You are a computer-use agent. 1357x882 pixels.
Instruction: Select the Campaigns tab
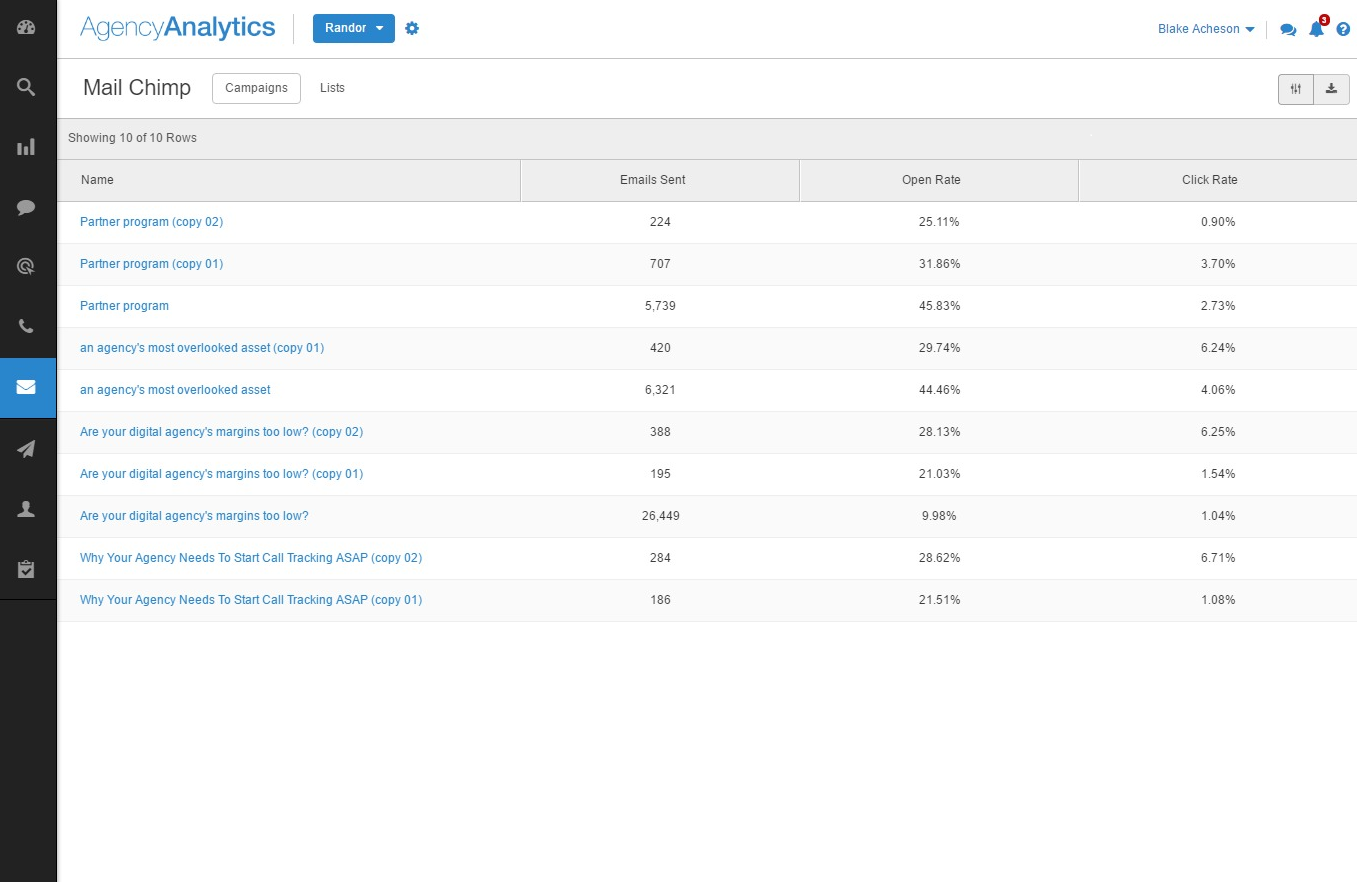pos(256,88)
